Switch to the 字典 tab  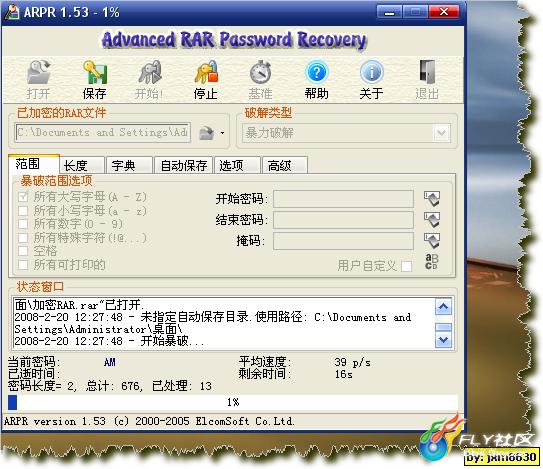tap(129, 166)
